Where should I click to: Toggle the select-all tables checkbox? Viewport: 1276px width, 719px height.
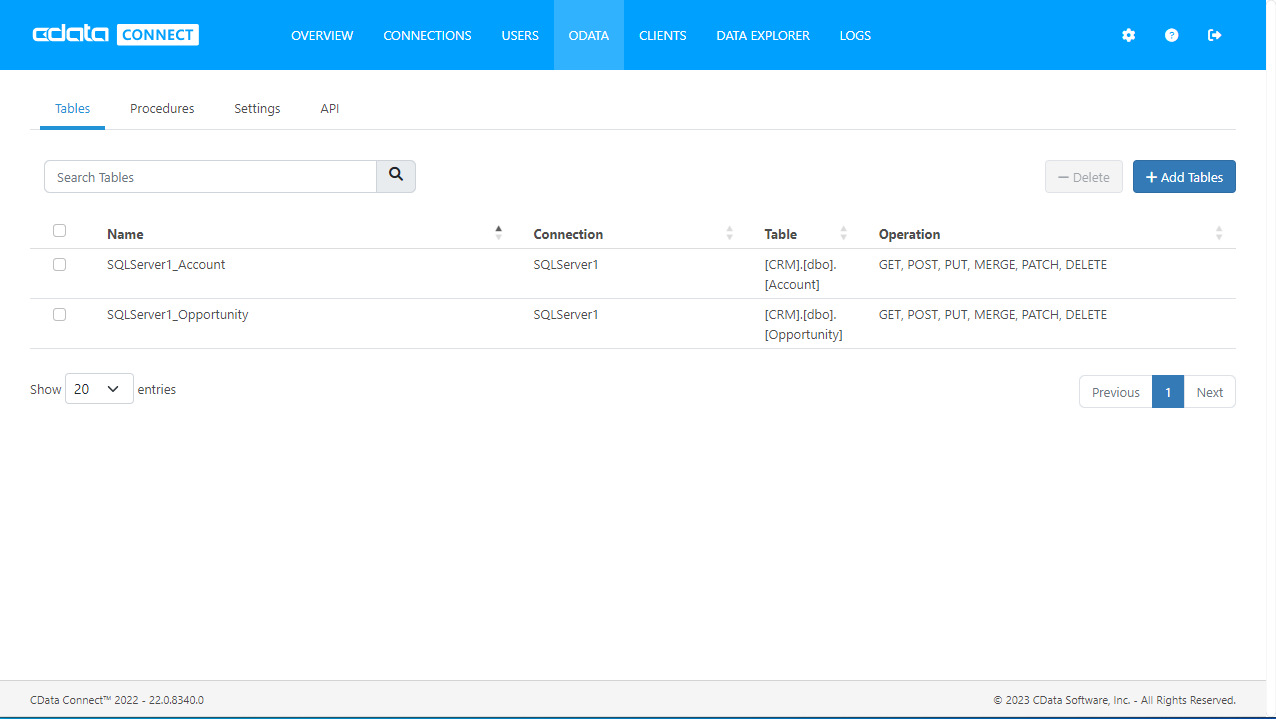tap(59, 231)
